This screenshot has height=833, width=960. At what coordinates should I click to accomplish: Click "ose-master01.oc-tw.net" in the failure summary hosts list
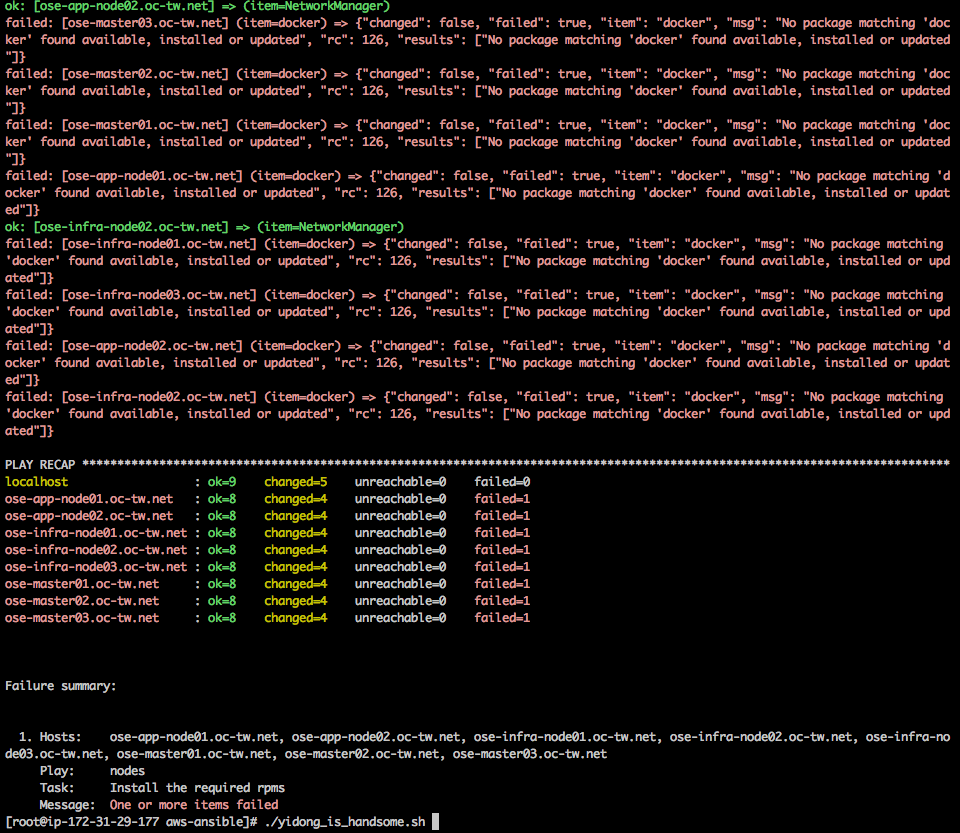pos(193,754)
